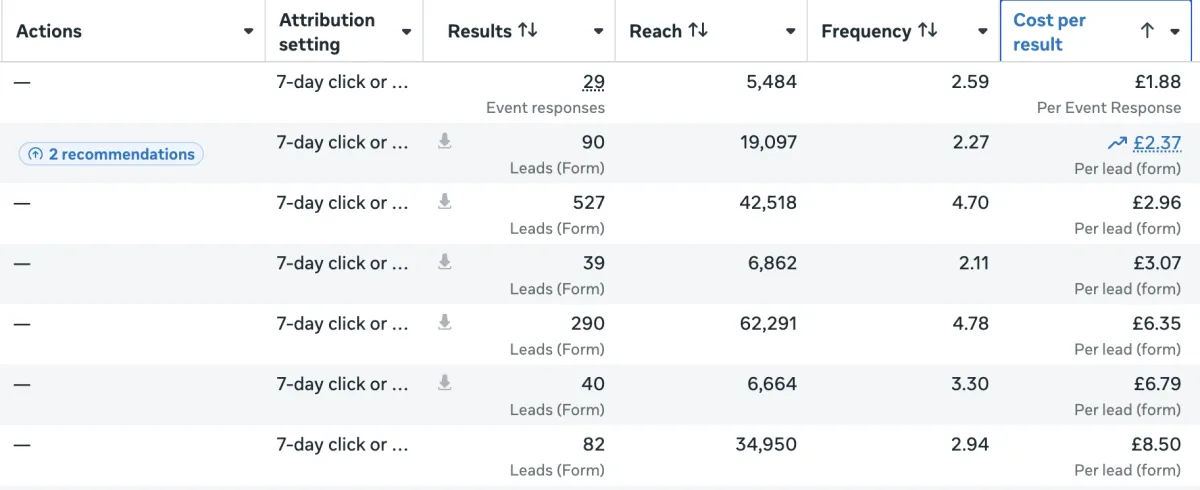Open the Attribution setting column dropdown
This screenshot has height=490, width=1200.
click(406, 31)
